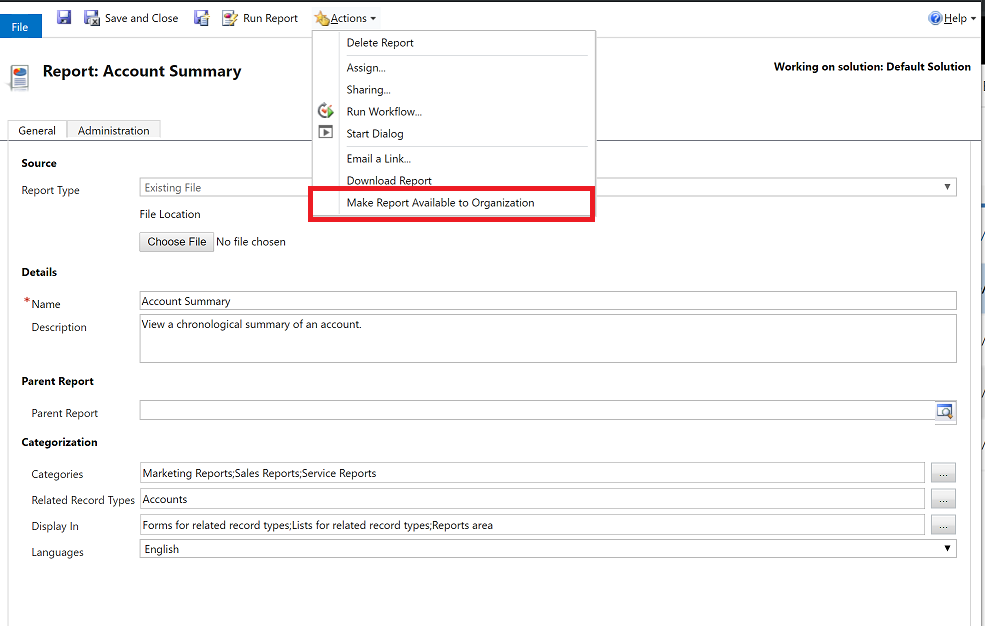Expand the Actions menu arrow
This screenshot has height=626, width=985.
[x=373, y=17]
